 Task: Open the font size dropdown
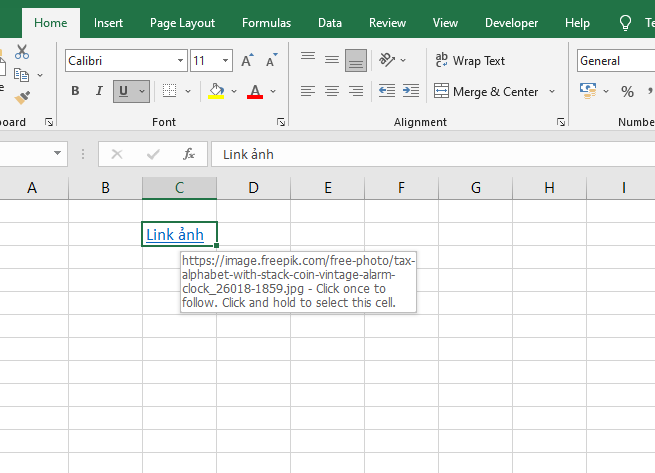[x=226, y=61]
